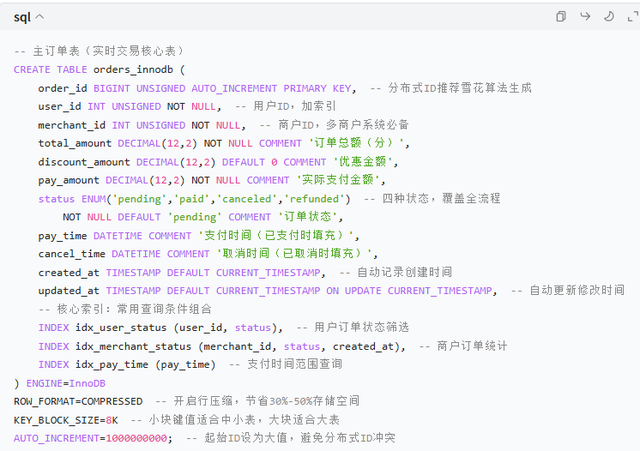The image size is (640, 451).
Task: Click the comment '主订单表（实时交易核心表）'
Action: click(109, 51)
